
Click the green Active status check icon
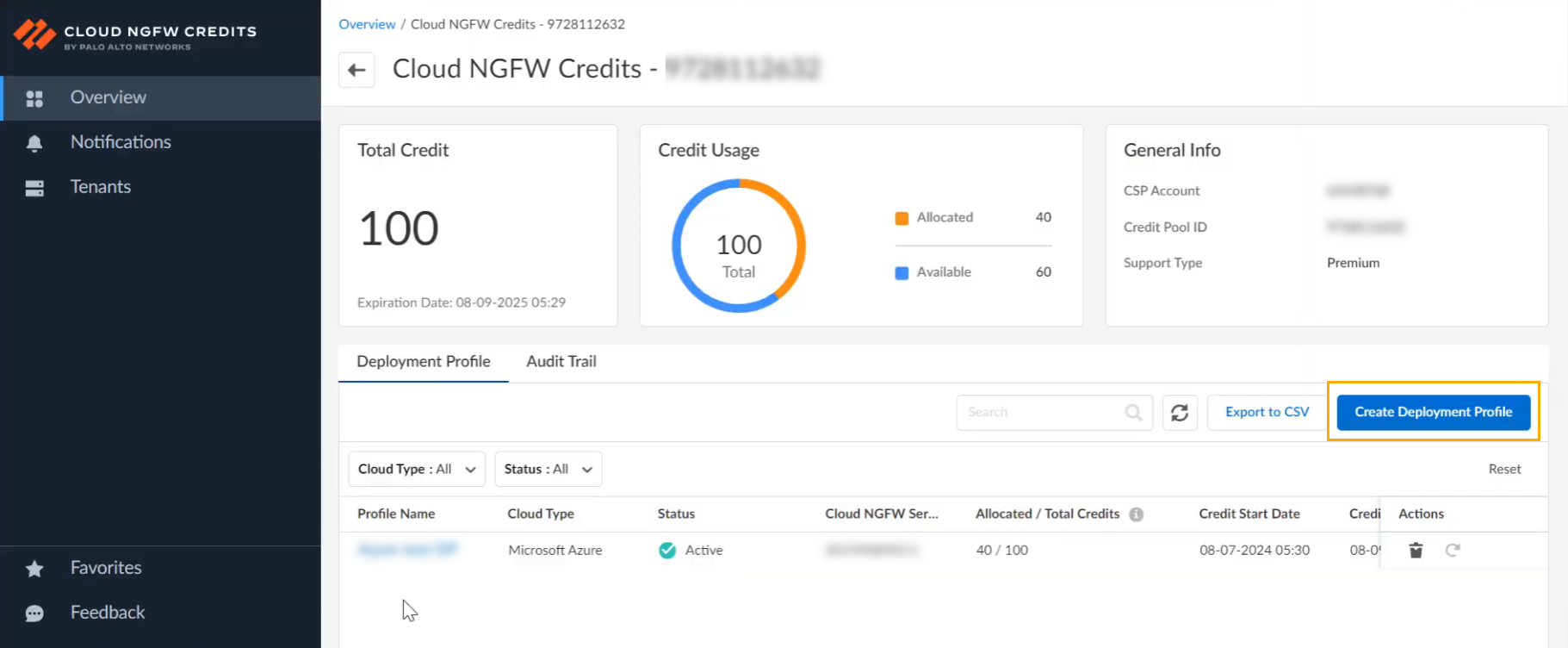[x=667, y=550]
